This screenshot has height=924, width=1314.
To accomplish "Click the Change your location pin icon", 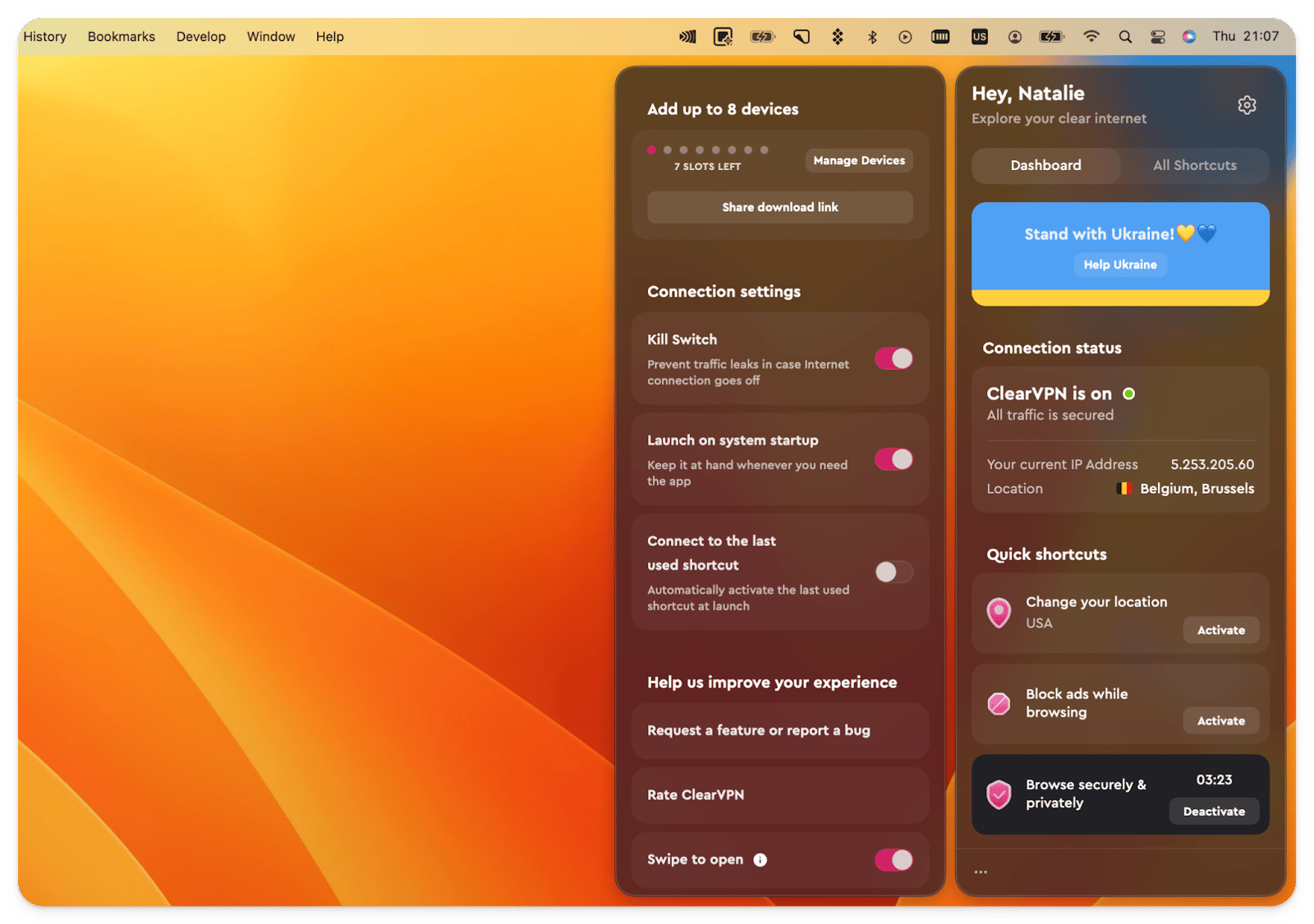I will click(999, 613).
